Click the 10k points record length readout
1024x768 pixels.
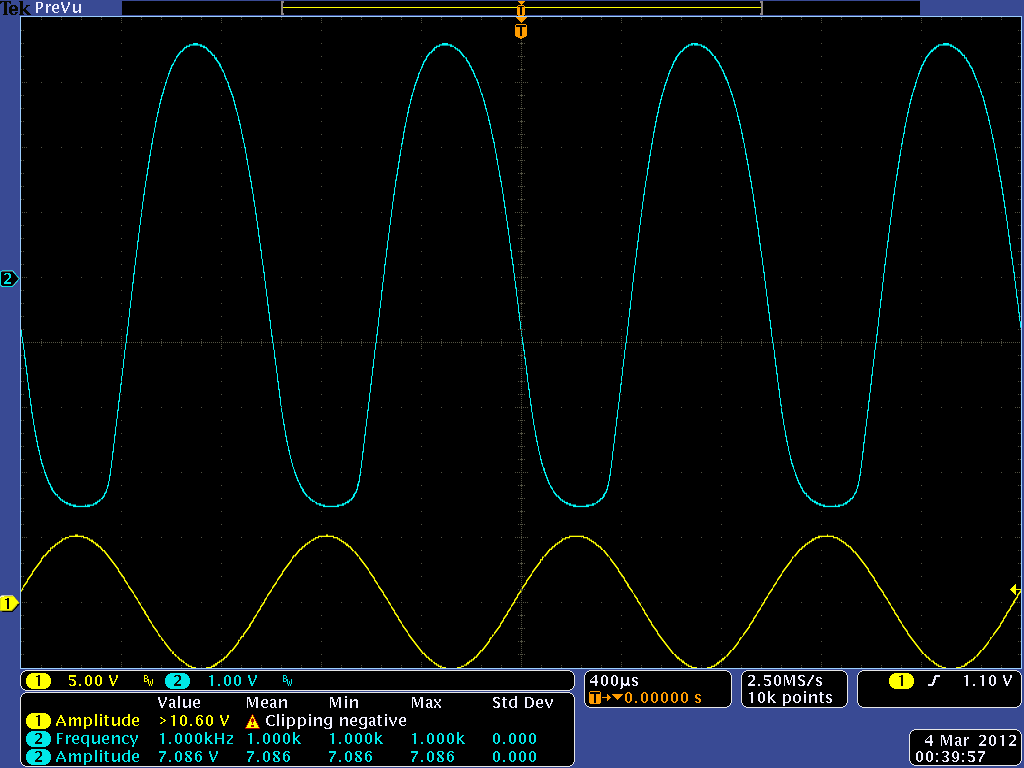tap(790, 698)
